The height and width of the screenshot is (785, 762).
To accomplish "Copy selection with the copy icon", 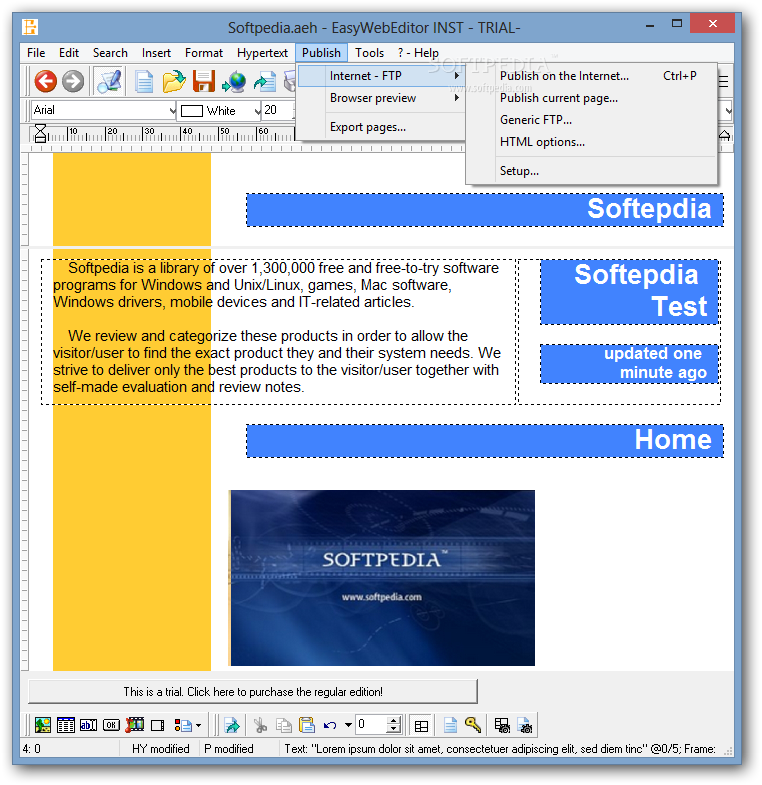I will 284,725.
